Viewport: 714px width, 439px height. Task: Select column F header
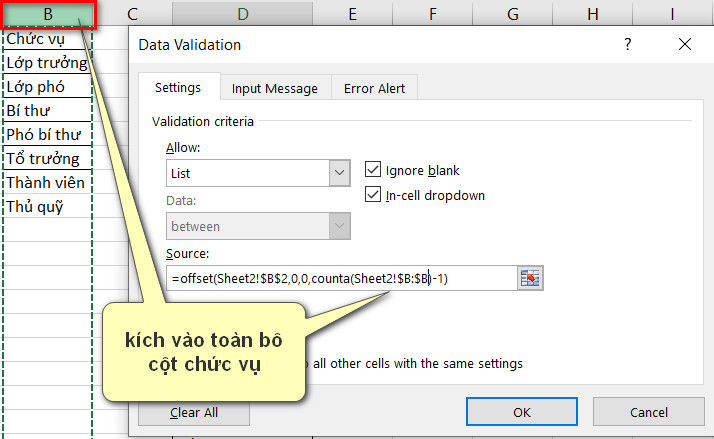click(433, 14)
